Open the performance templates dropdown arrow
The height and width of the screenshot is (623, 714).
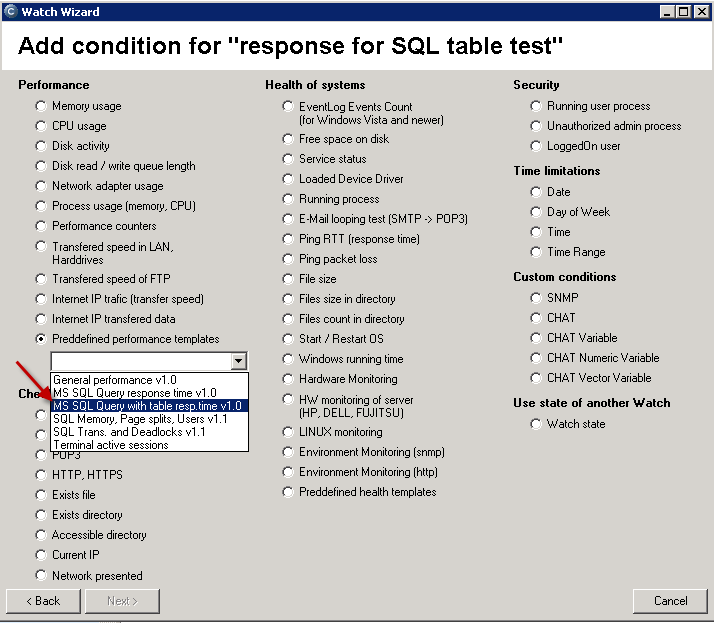click(238, 361)
